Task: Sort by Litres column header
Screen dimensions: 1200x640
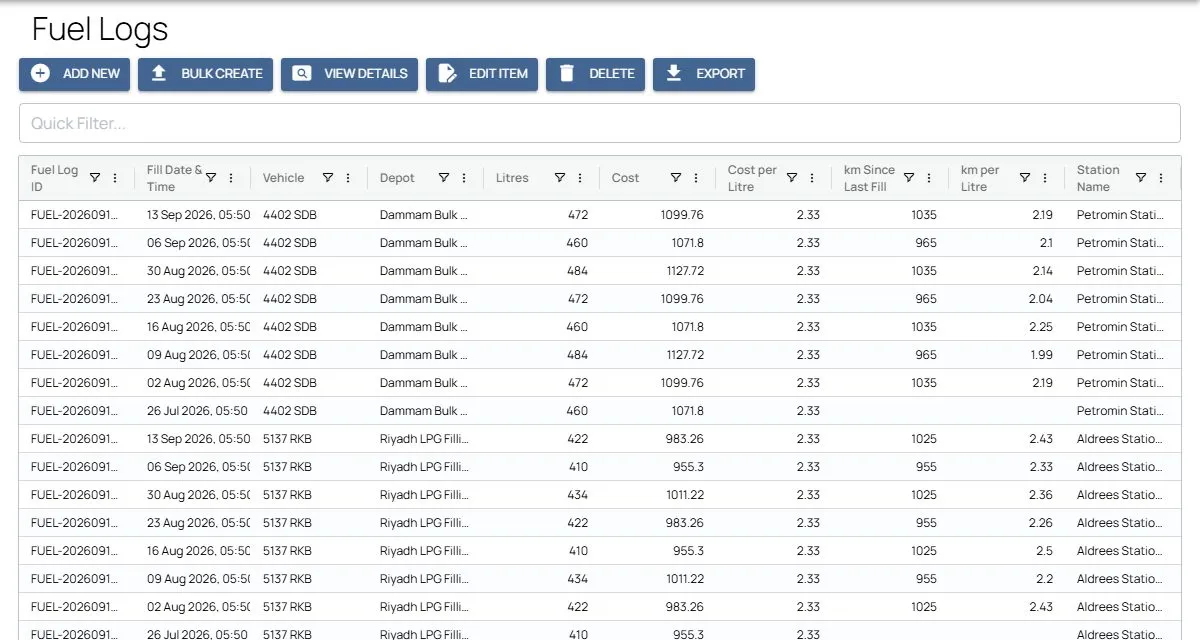Action: tap(512, 178)
